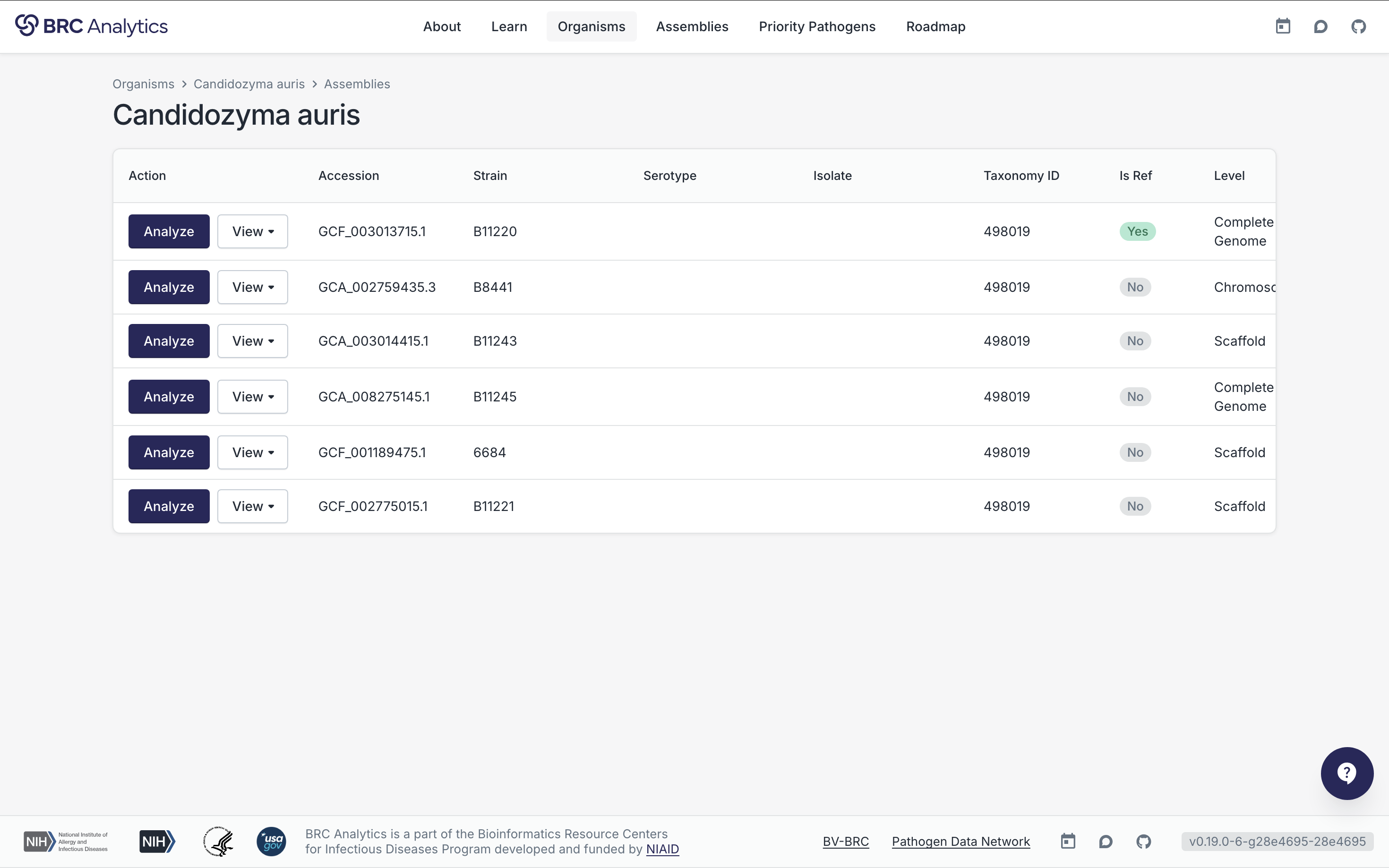Go to the Priority Pathogens menu item
Image resolution: width=1389 pixels, height=868 pixels.
pyautogui.click(x=816, y=26)
